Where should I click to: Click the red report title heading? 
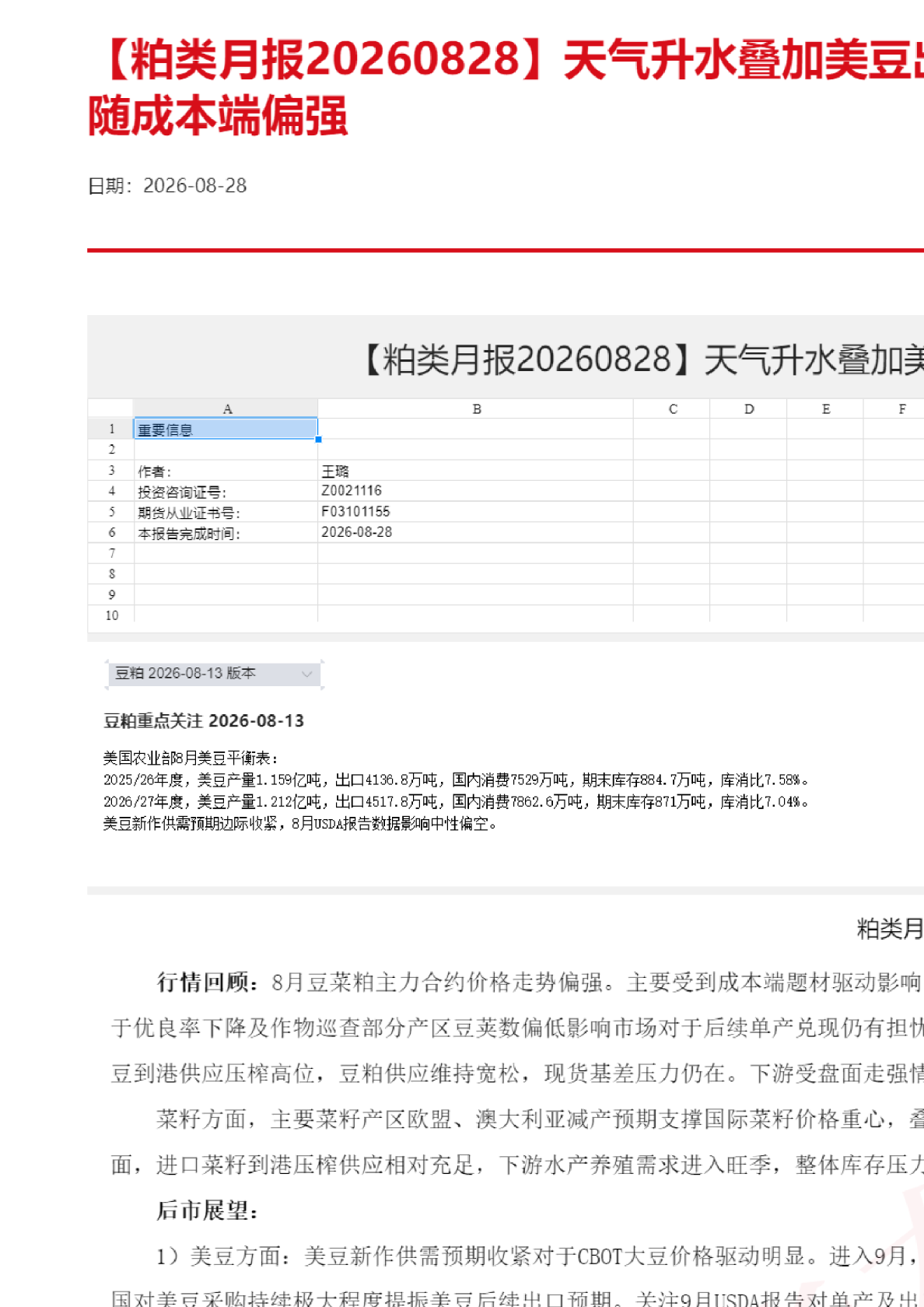(506, 88)
